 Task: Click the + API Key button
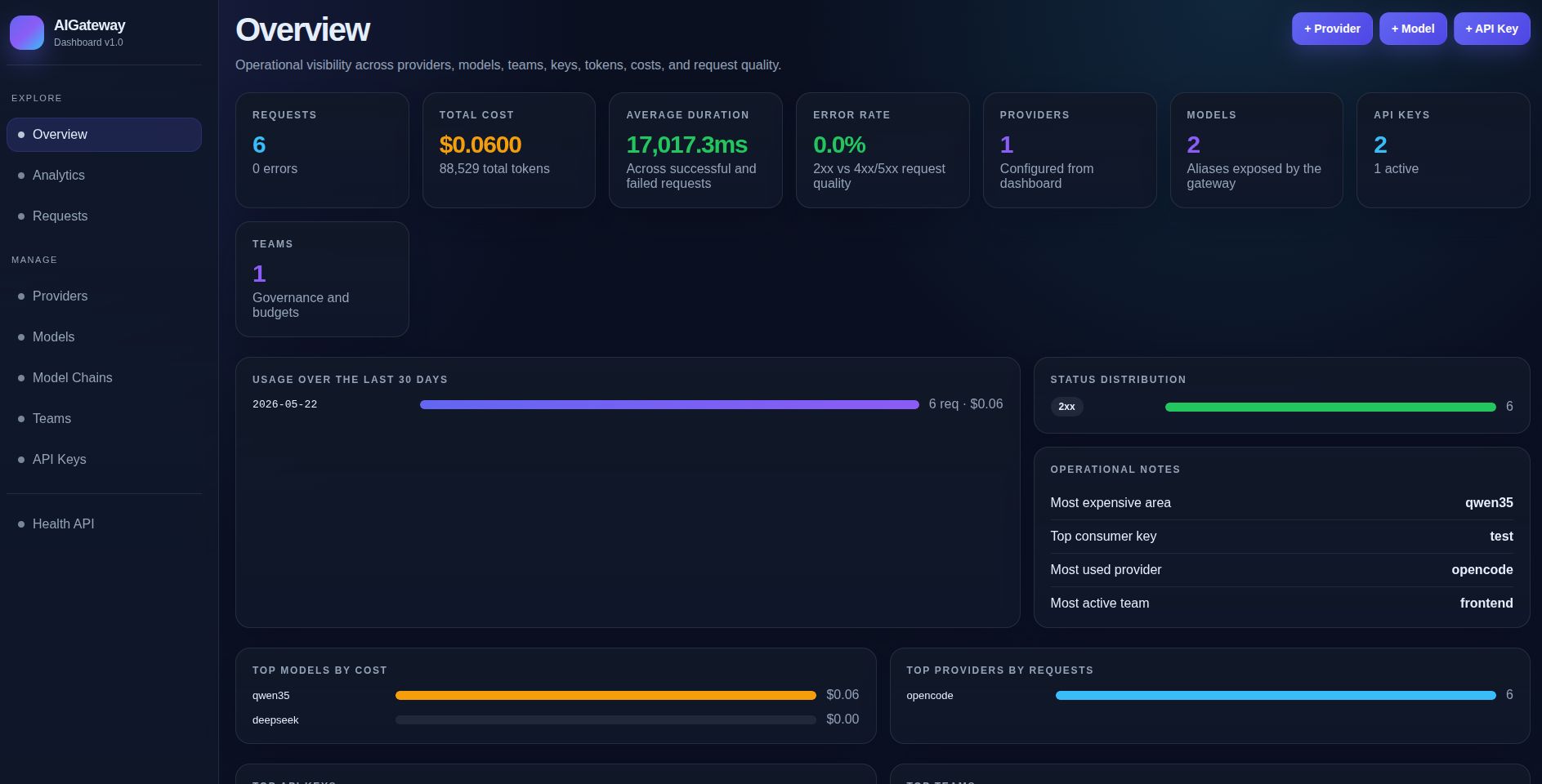click(1491, 29)
